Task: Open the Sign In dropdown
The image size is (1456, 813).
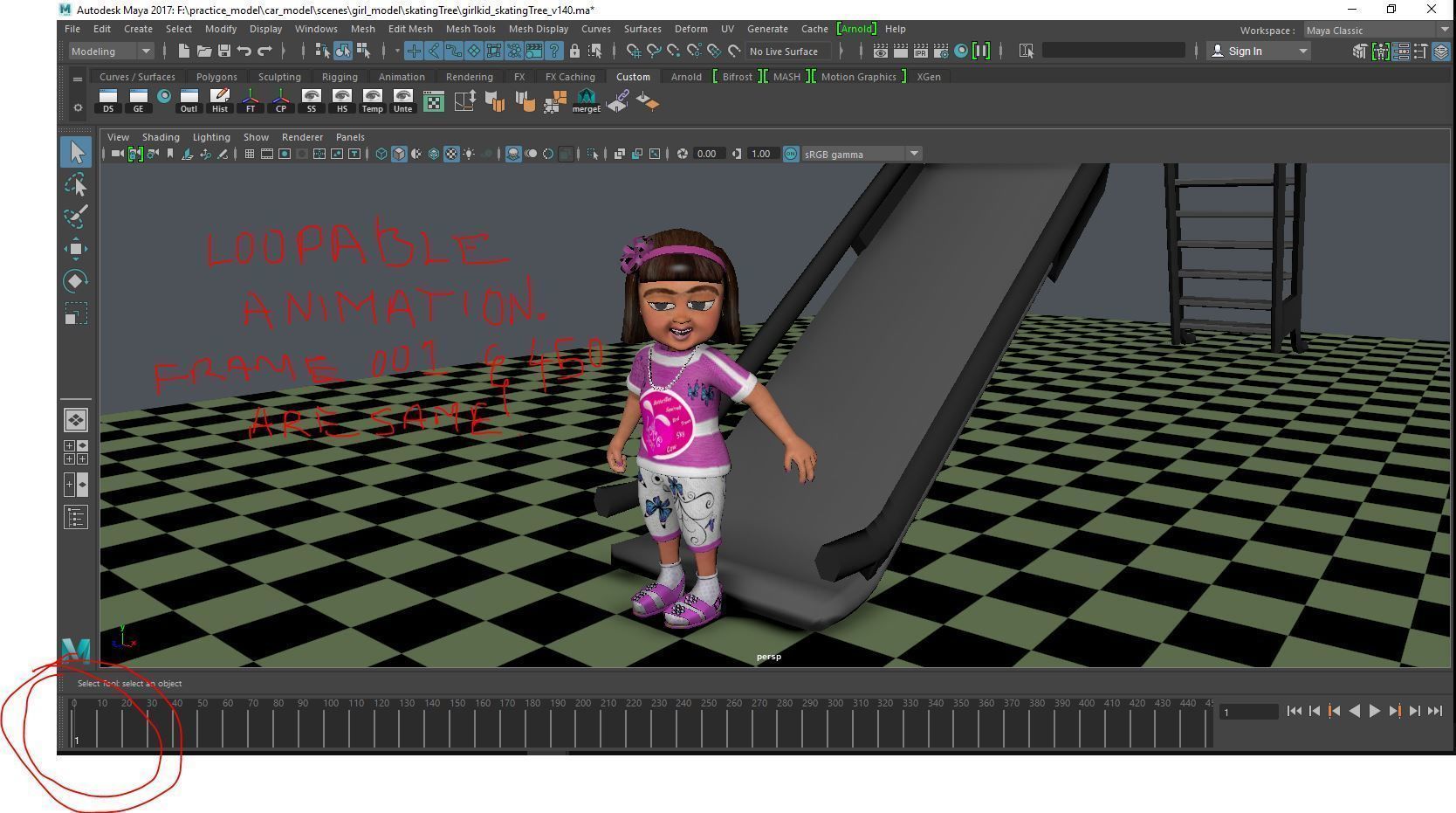Action: (x=1260, y=52)
